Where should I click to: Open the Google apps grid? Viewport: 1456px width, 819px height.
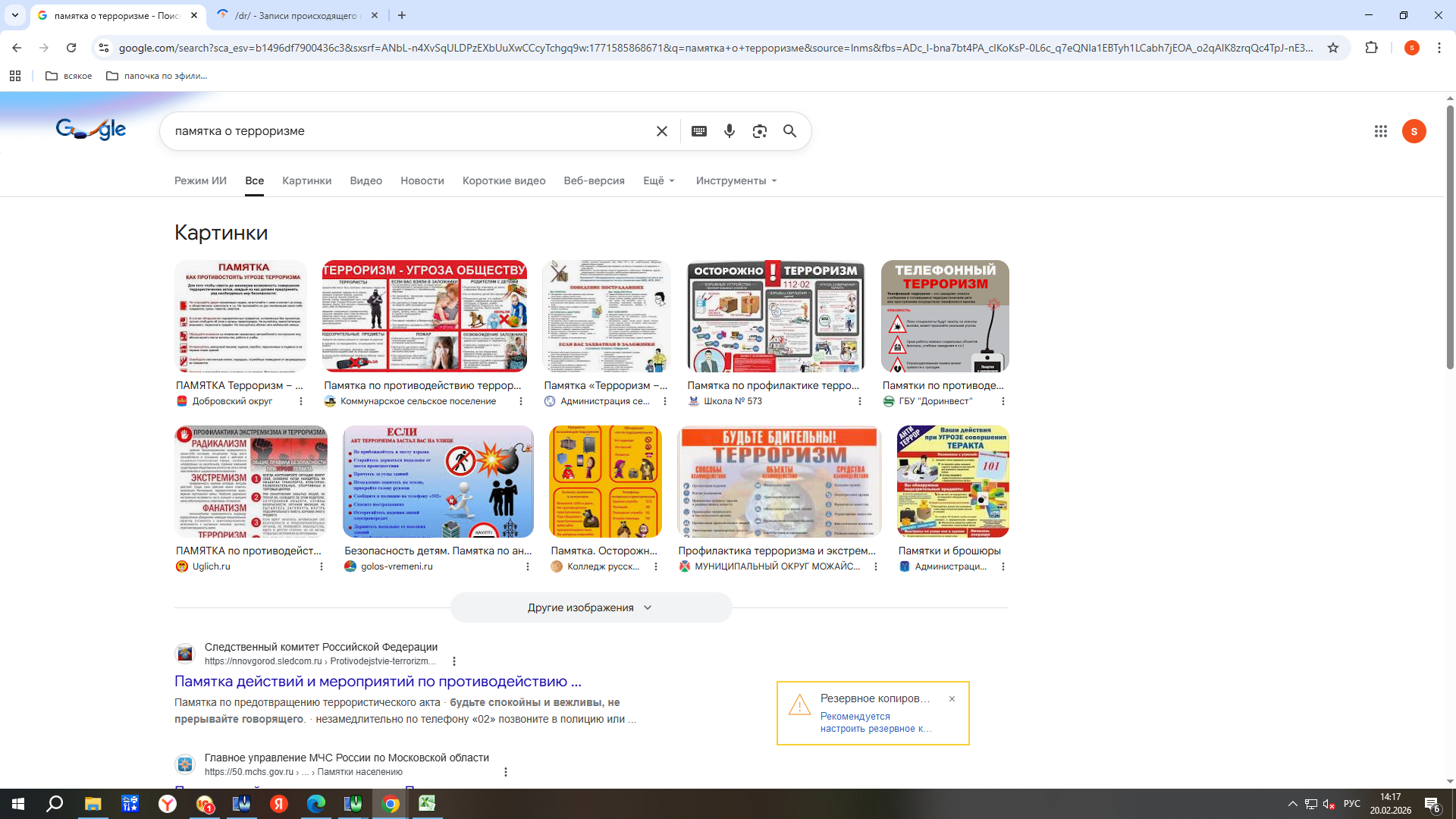coord(1380,131)
